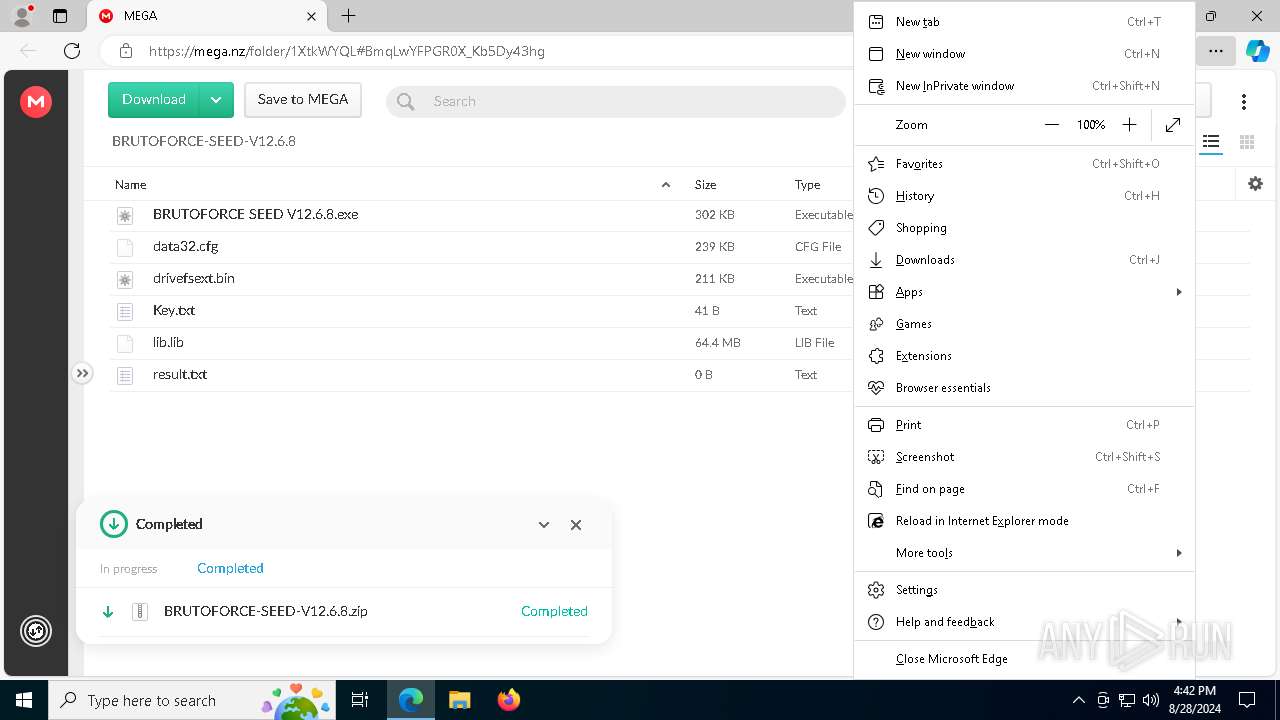
Task: Select the result.txt file row
Action: tap(481, 375)
